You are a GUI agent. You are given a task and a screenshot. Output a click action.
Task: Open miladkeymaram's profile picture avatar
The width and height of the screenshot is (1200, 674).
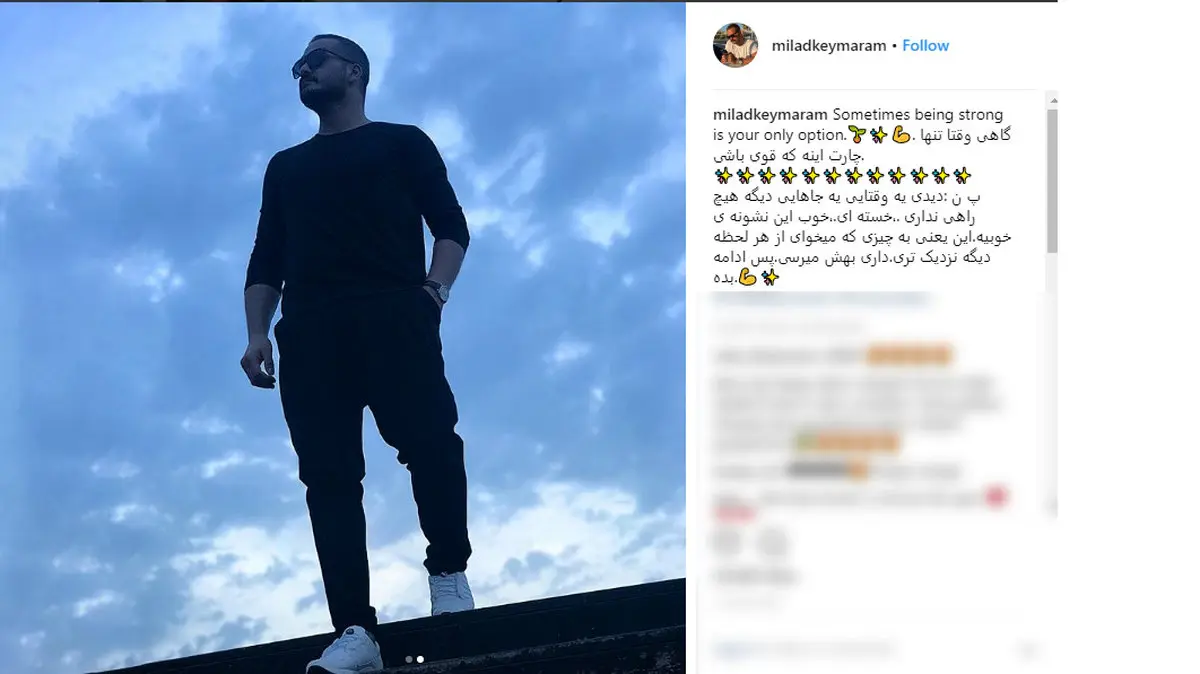coord(735,46)
